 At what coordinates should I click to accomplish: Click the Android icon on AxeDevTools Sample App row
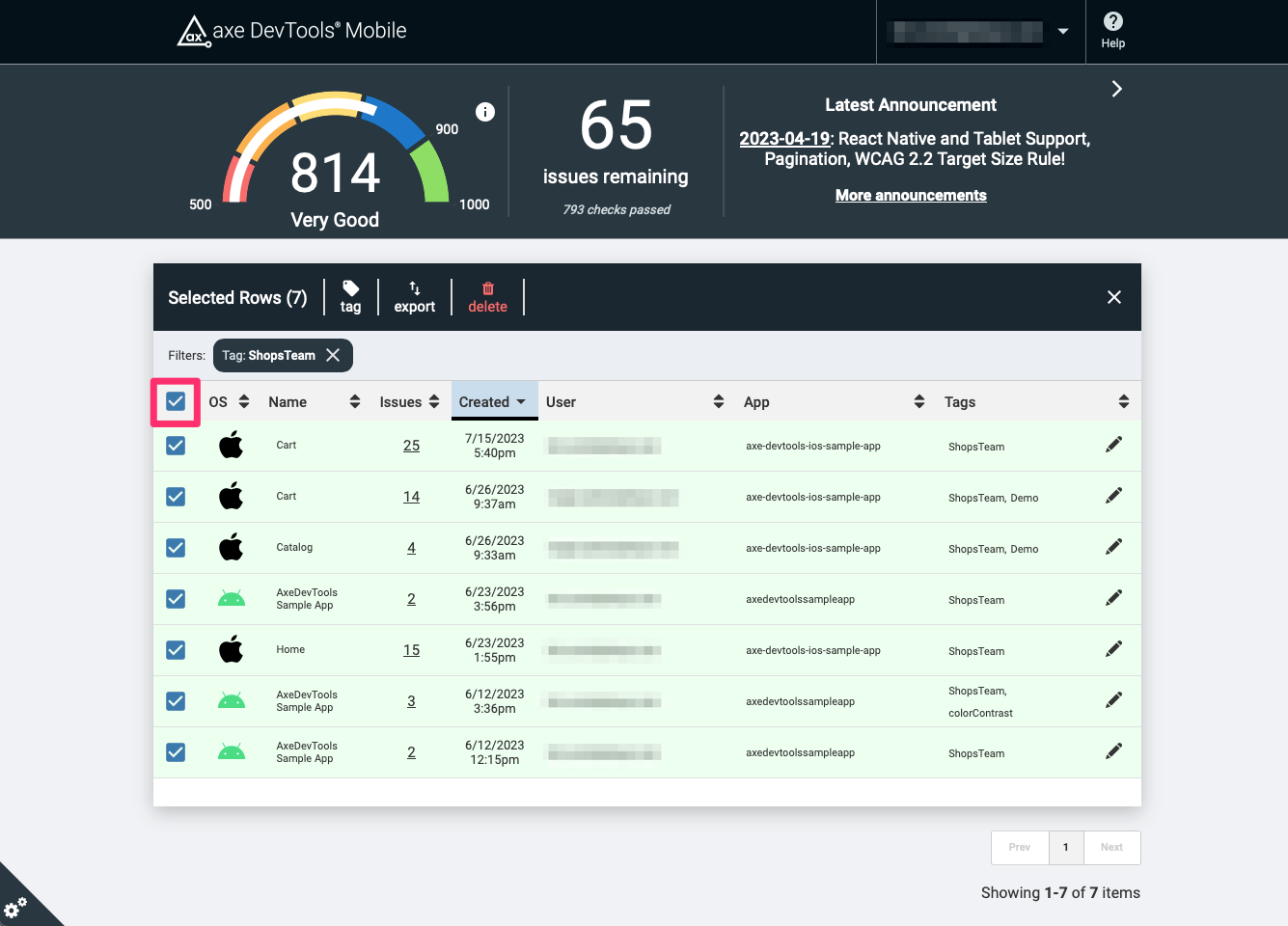(231, 598)
